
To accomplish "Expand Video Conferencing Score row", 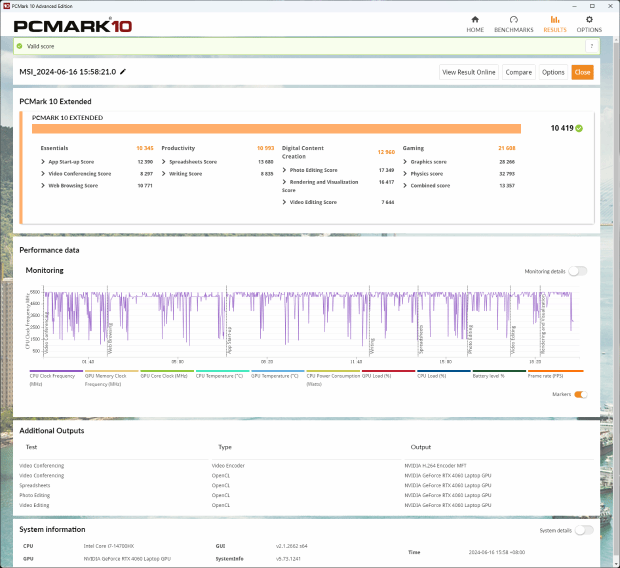I will pos(43,173).
